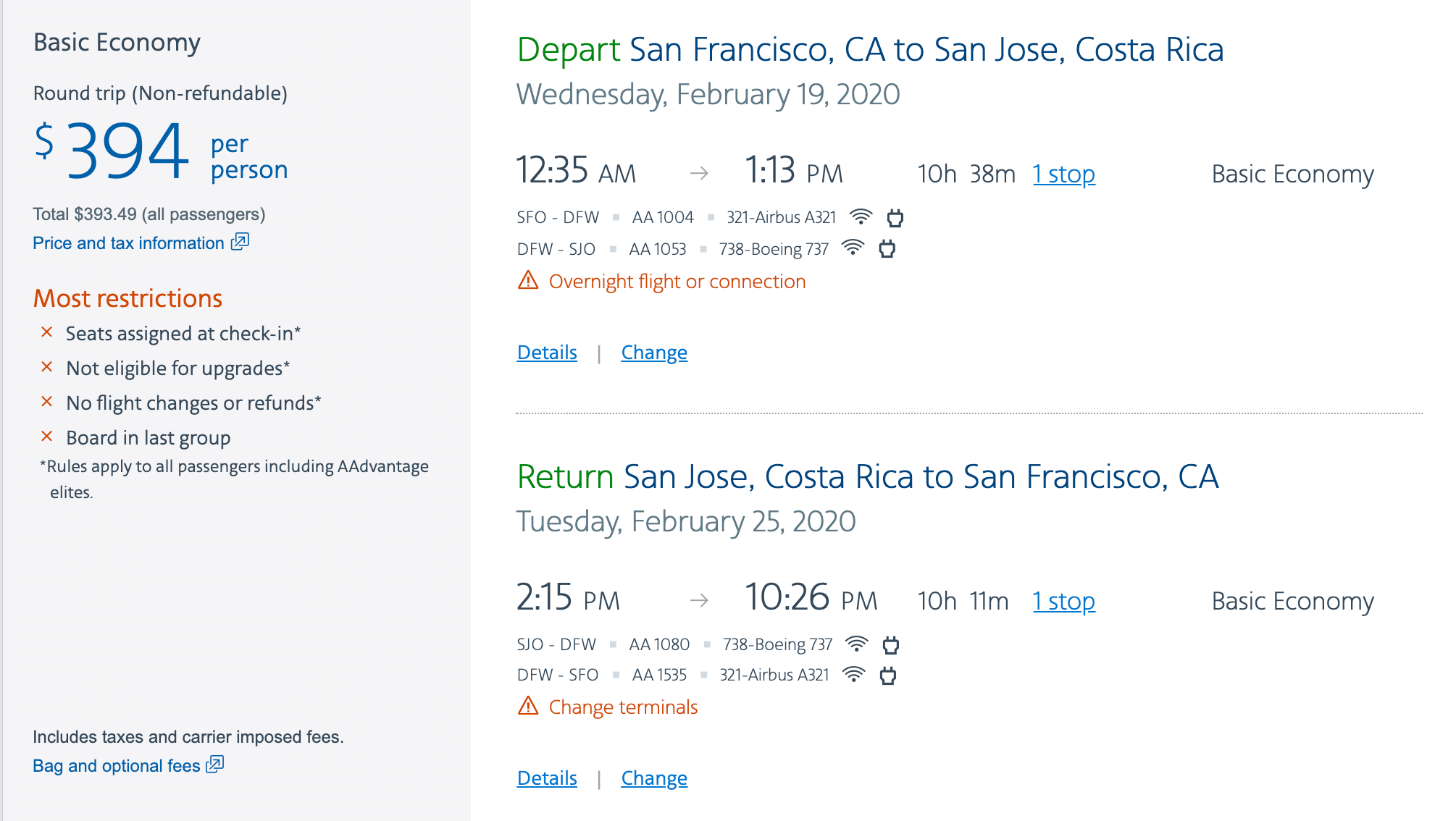Viewport: 1456px width, 821px height.
Task: Open 1 stop link for departing flight
Action: 1063,174
